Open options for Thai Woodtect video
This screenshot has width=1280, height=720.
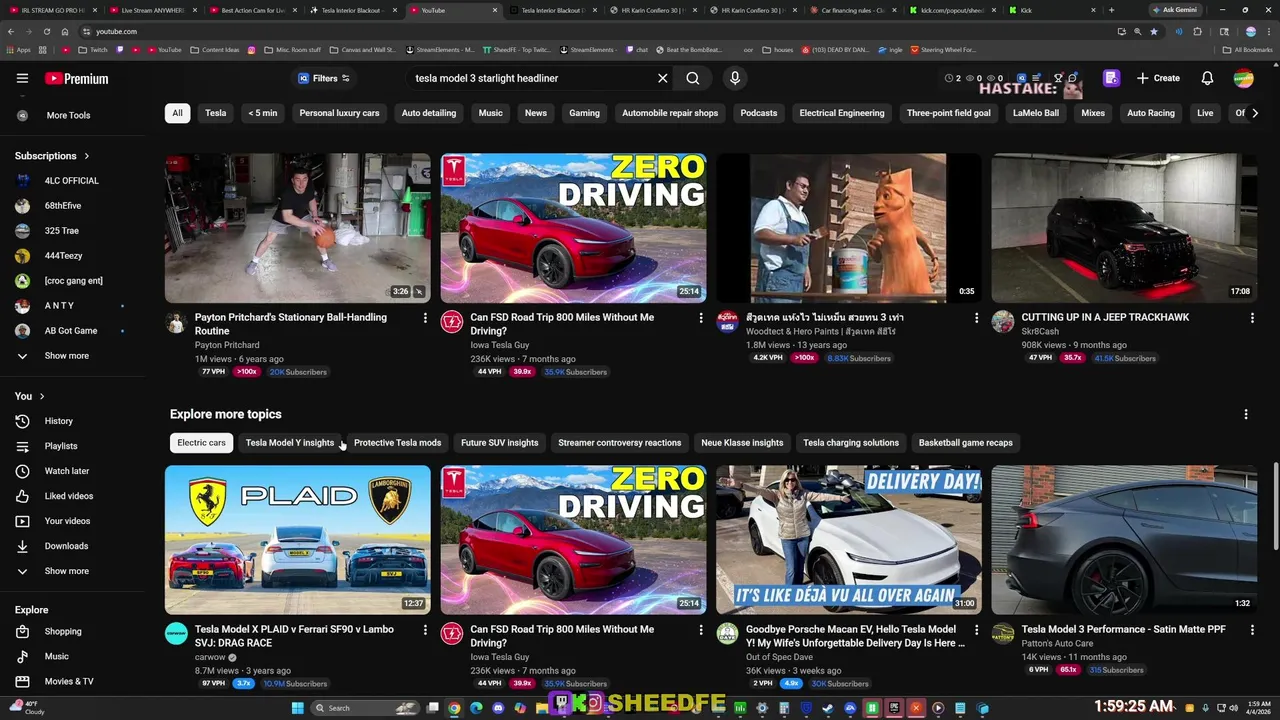[977, 318]
